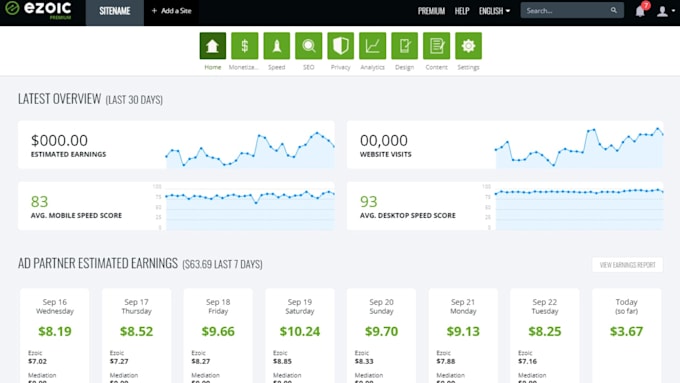Open the Content document icon
Viewport: 680px width, 383px height.
pos(436,46)
